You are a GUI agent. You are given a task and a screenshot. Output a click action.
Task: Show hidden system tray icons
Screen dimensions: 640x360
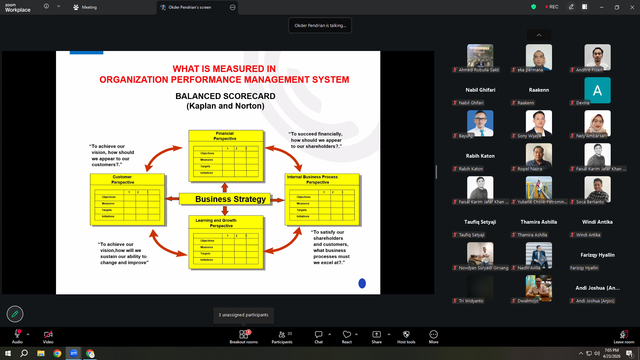pos(580,353)
